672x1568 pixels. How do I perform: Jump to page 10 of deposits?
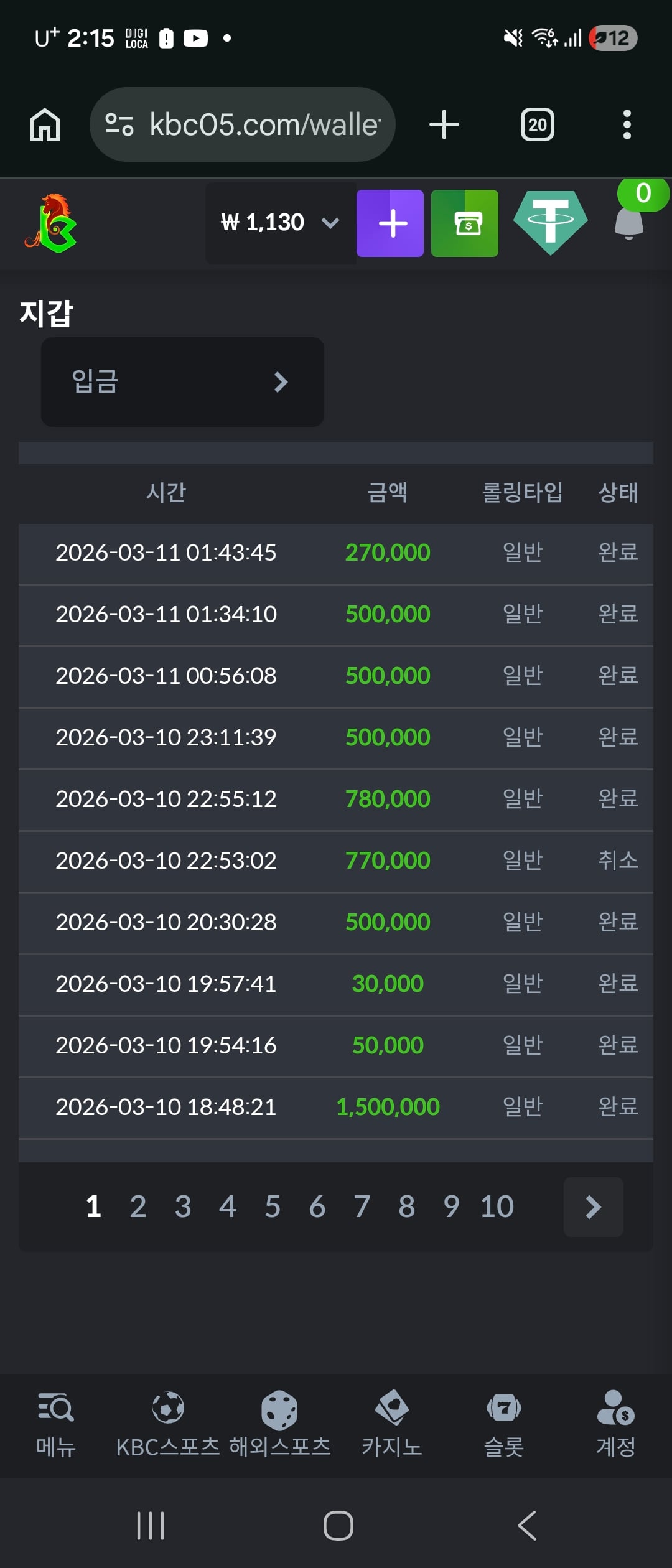[497, 1206]
